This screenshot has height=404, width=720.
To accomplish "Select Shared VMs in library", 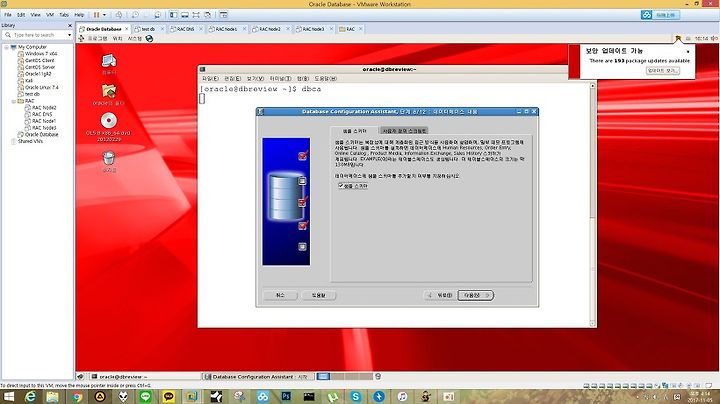I will pyautogui.click(x=30, y=141).
